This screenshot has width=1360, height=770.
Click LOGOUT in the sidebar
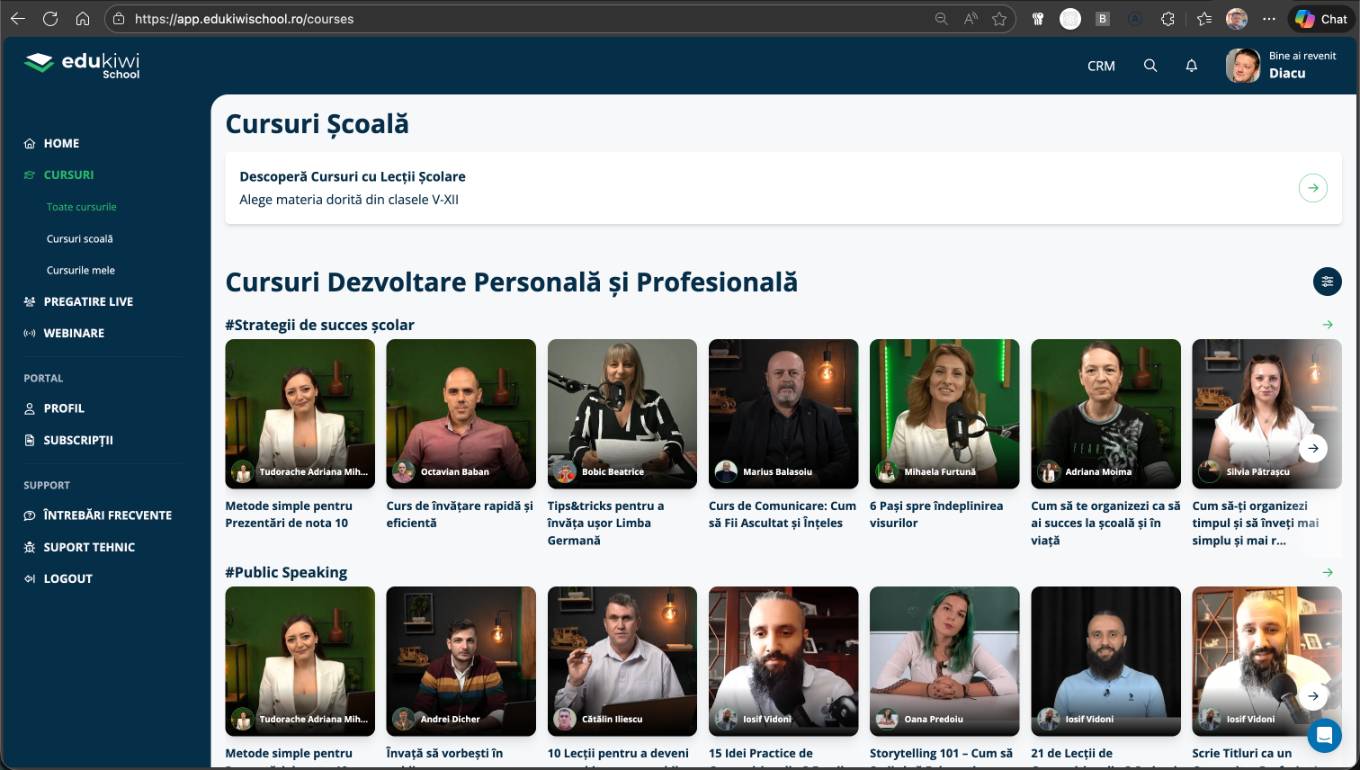(x=67, y=579)
